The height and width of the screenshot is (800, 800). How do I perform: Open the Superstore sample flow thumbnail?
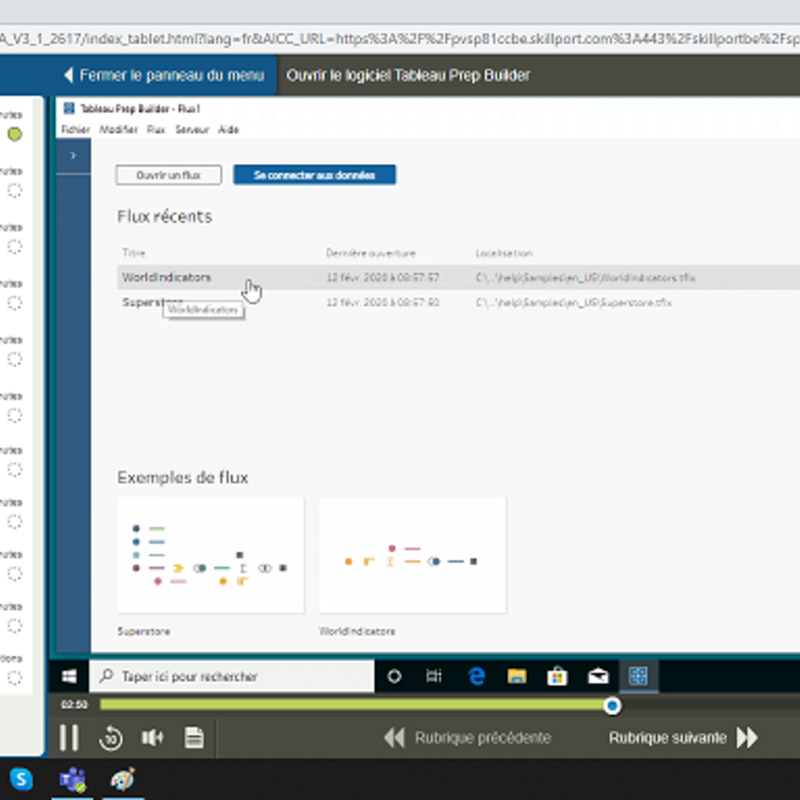(210, 555)
